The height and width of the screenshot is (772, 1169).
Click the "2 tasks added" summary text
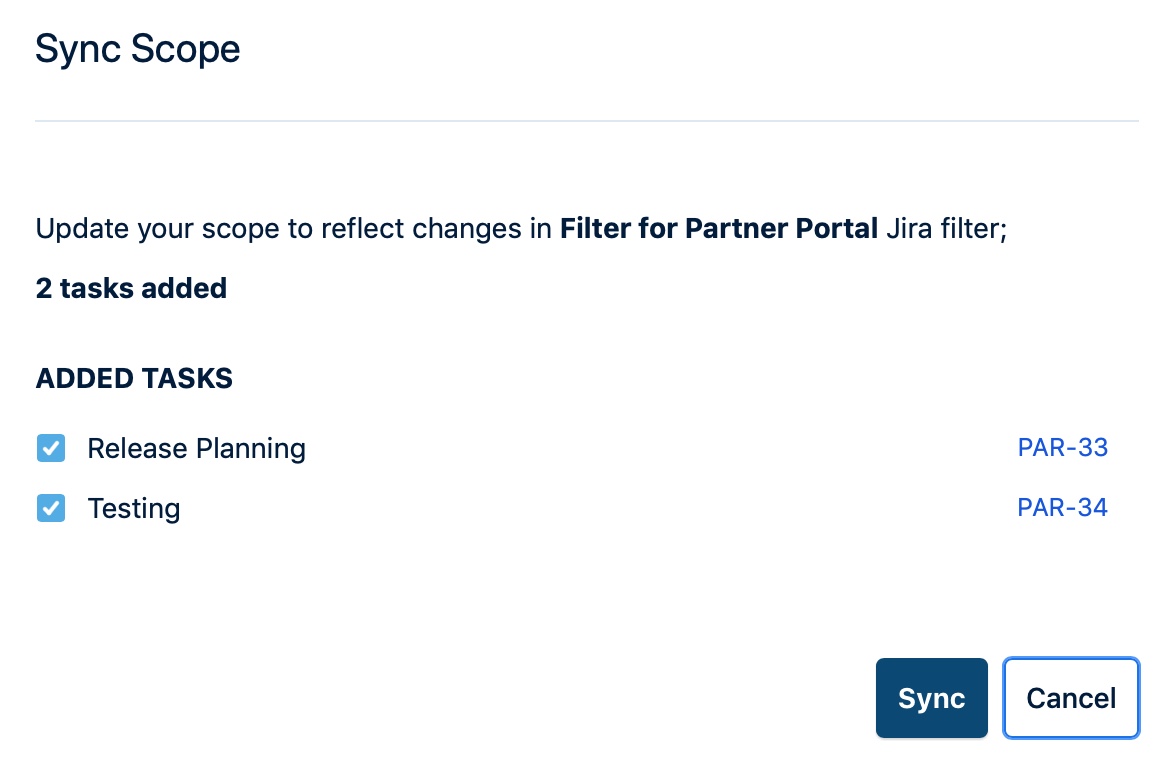[131, 289]
